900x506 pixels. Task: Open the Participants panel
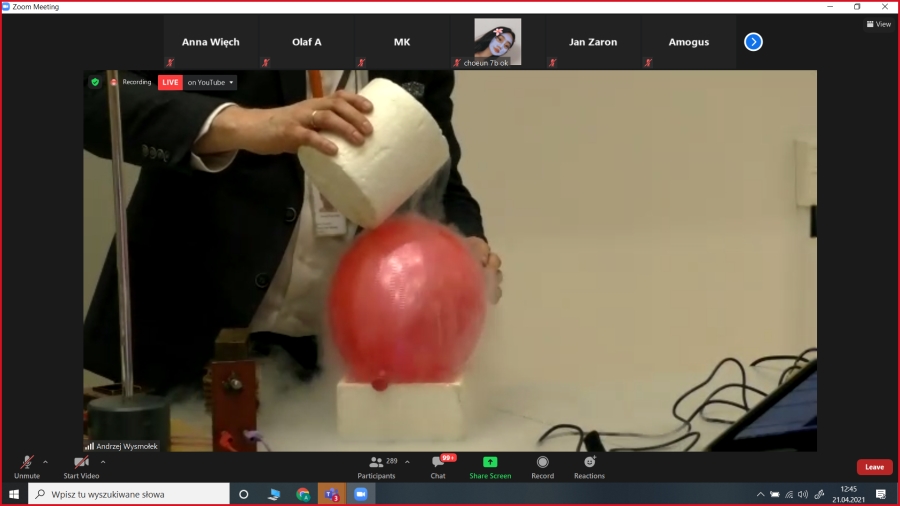[376, 466]
